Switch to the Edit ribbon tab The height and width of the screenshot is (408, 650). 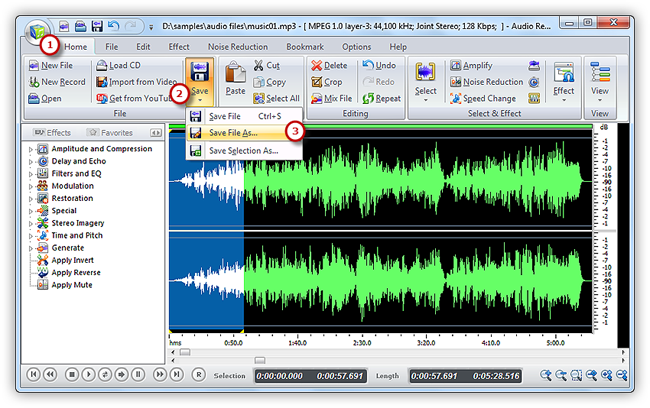(143, 47)
